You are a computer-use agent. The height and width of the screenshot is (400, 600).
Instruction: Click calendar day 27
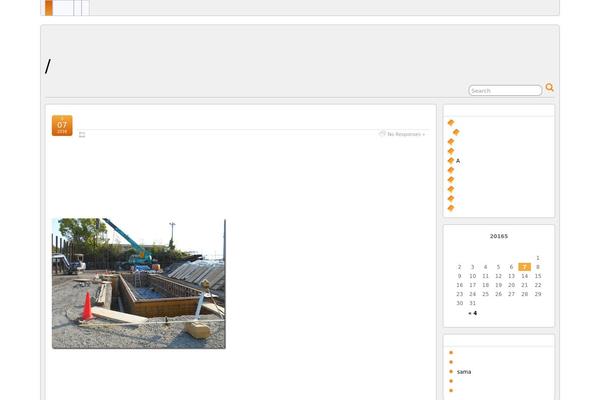click(511, 294)
